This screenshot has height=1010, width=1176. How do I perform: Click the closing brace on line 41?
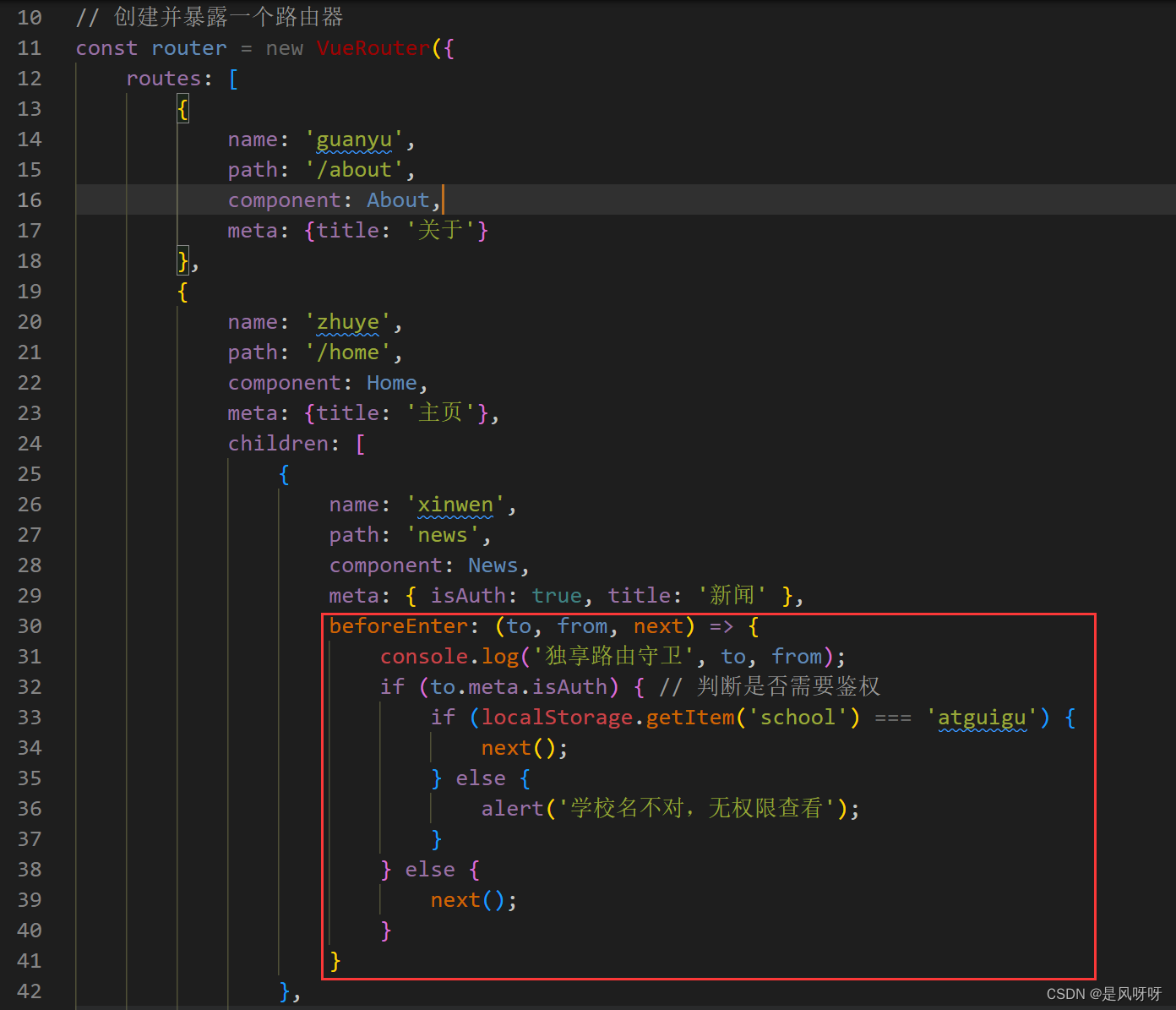click(x=335, y=961)
